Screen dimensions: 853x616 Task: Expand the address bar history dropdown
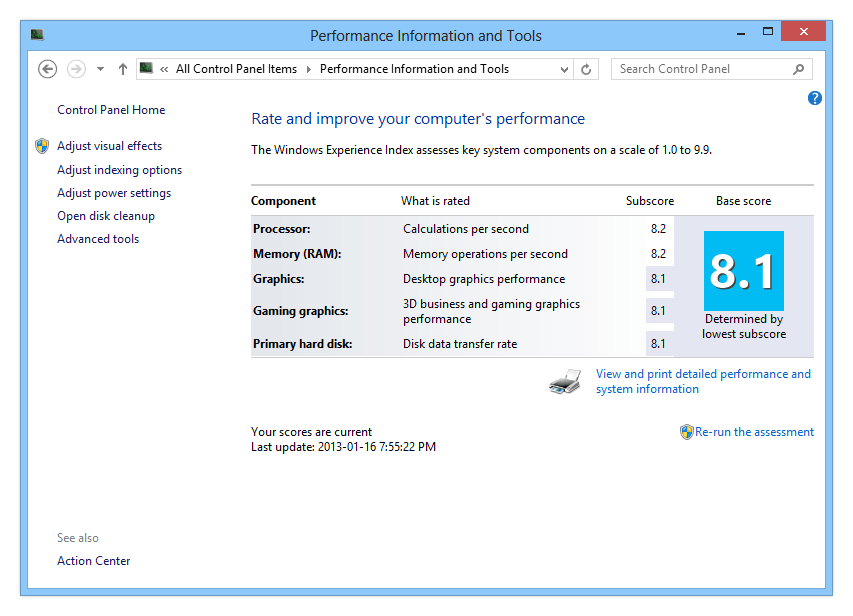564,69
